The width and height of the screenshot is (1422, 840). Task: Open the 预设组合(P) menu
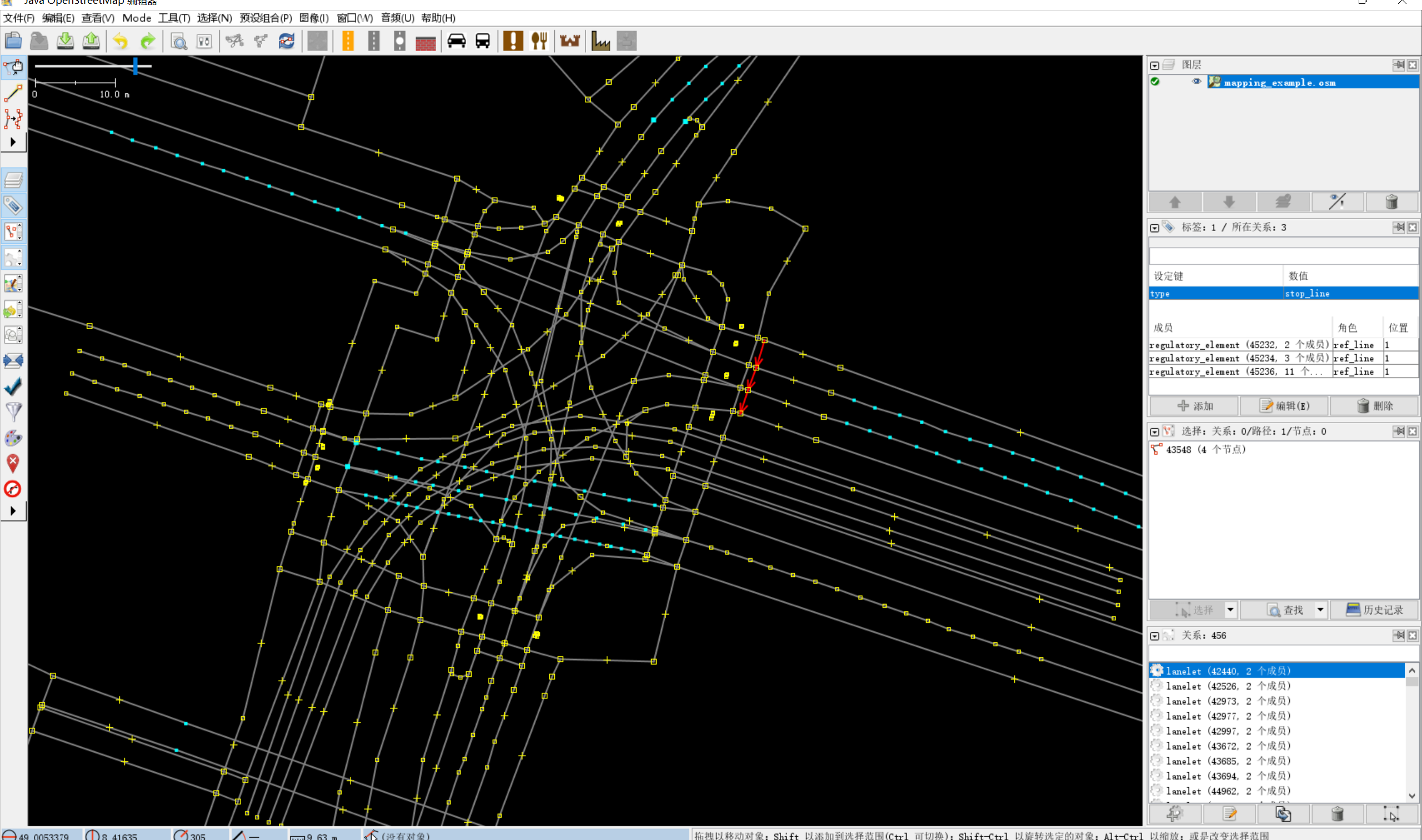tap(264, 18)
